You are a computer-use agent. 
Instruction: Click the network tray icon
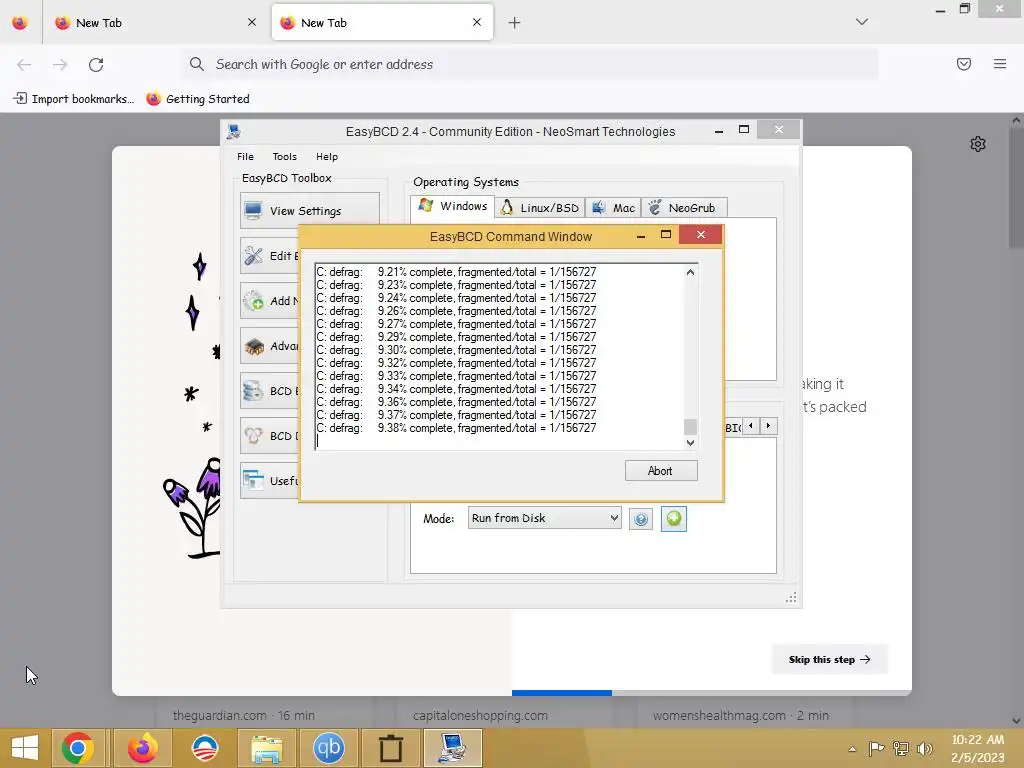click(901, 748)
